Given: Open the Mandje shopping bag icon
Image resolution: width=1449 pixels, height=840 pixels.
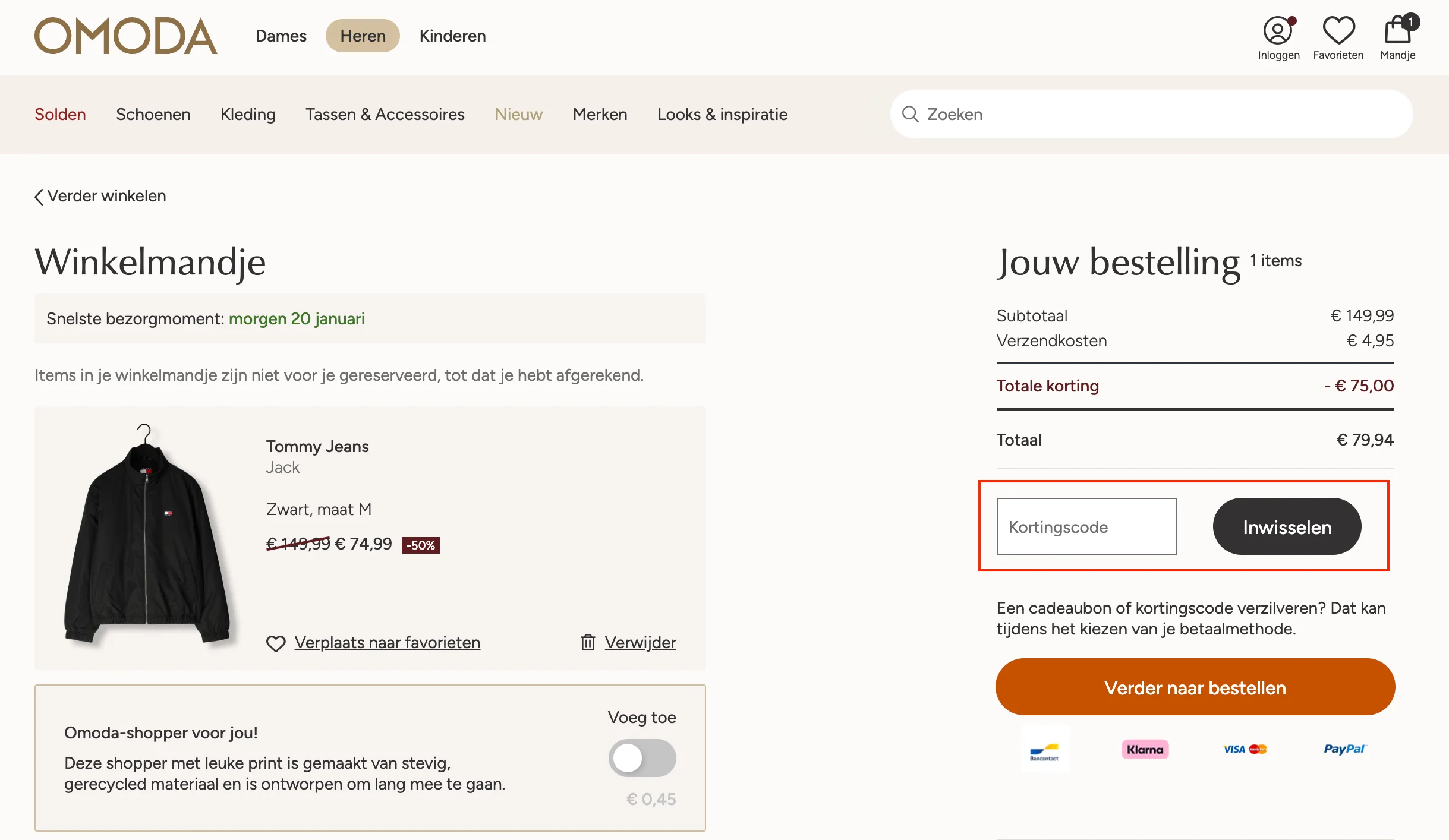Looking at the screenshot, I should pyautogui.click(x=1397, y=30).
